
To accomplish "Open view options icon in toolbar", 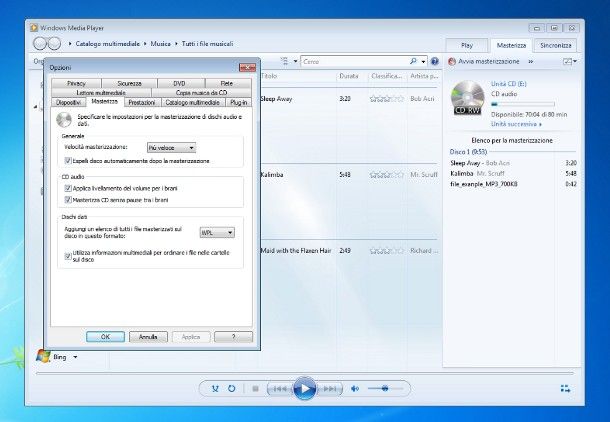I will (285, 61).
